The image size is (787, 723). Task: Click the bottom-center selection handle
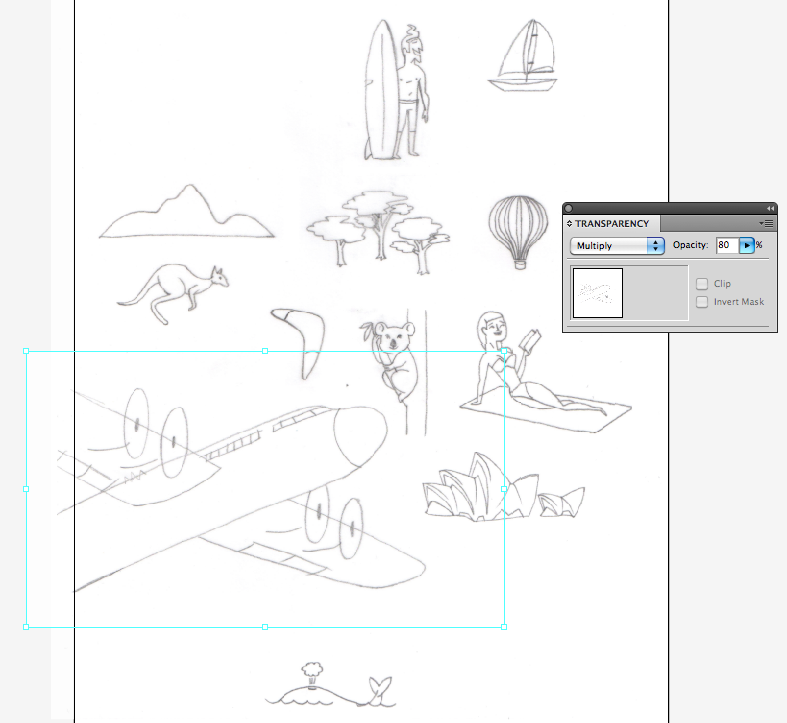coord(265,627)
